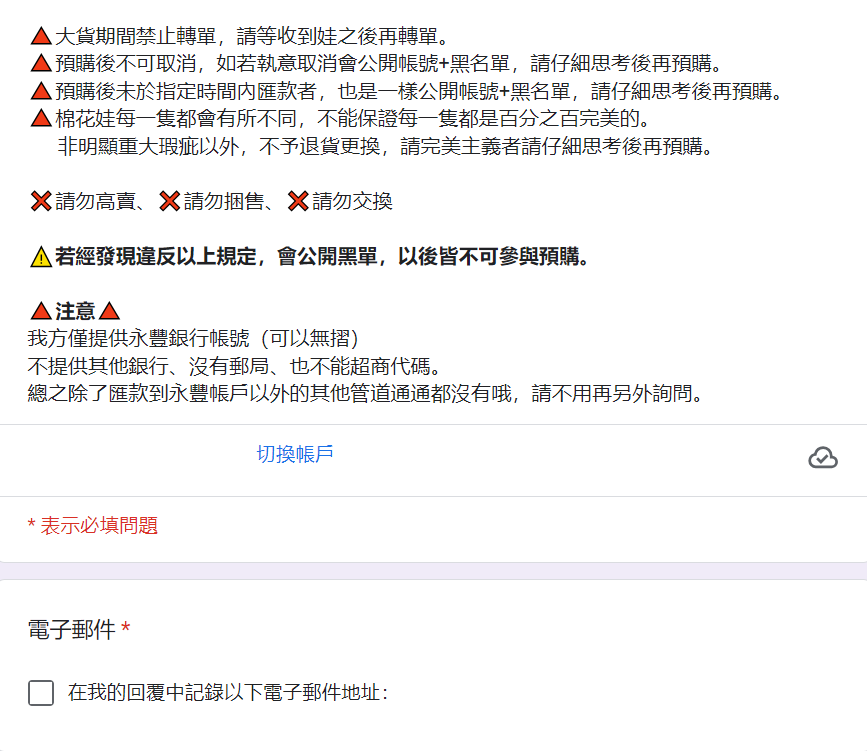This screenshot has width=867, height=751.
Task: Click the red triangle before 預購後不可取消
Action: pos(41,64)
